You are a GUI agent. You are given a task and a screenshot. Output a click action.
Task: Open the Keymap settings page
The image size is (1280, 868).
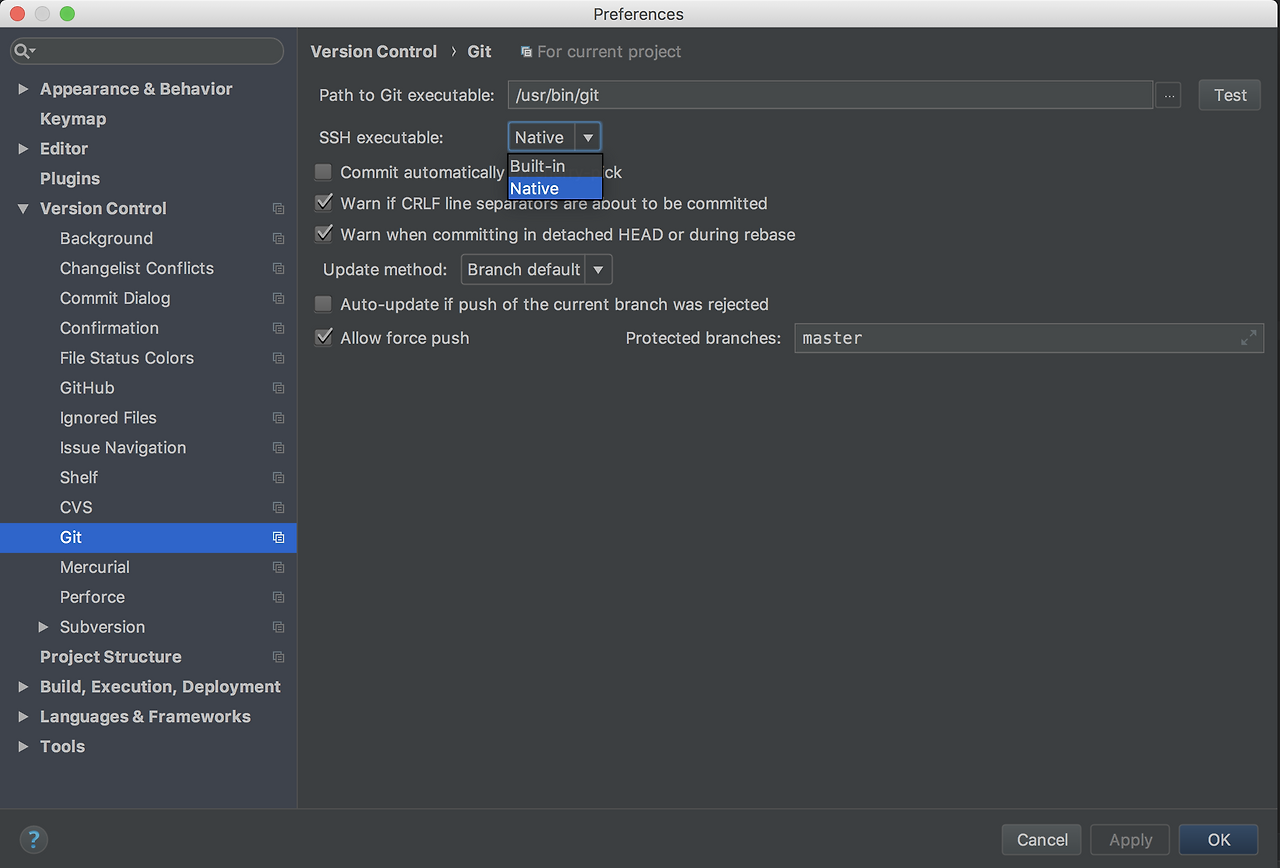tap(73, 119)
